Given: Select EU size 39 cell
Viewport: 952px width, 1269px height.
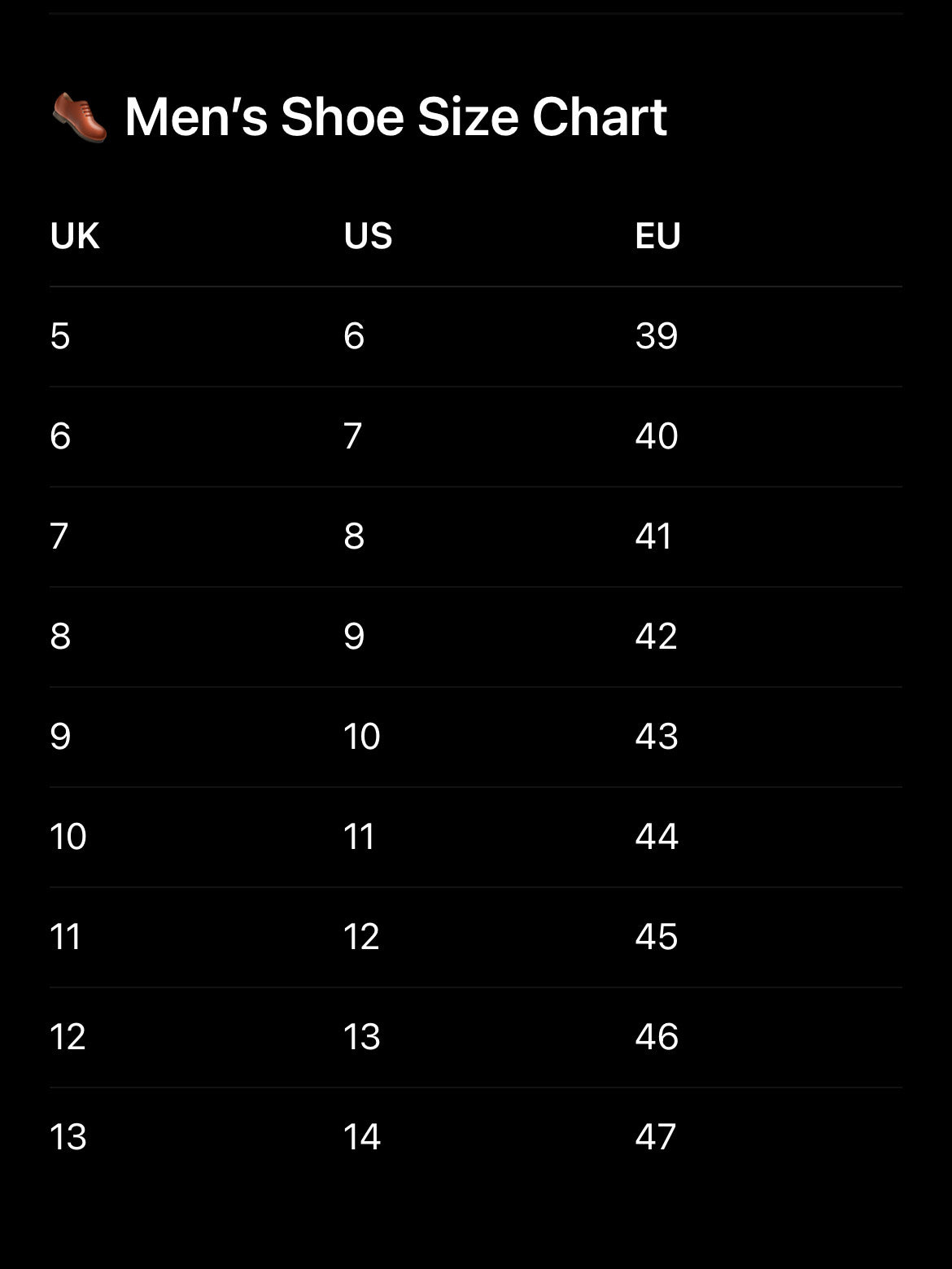Looking at the screenshot, I should click(657, 336).
